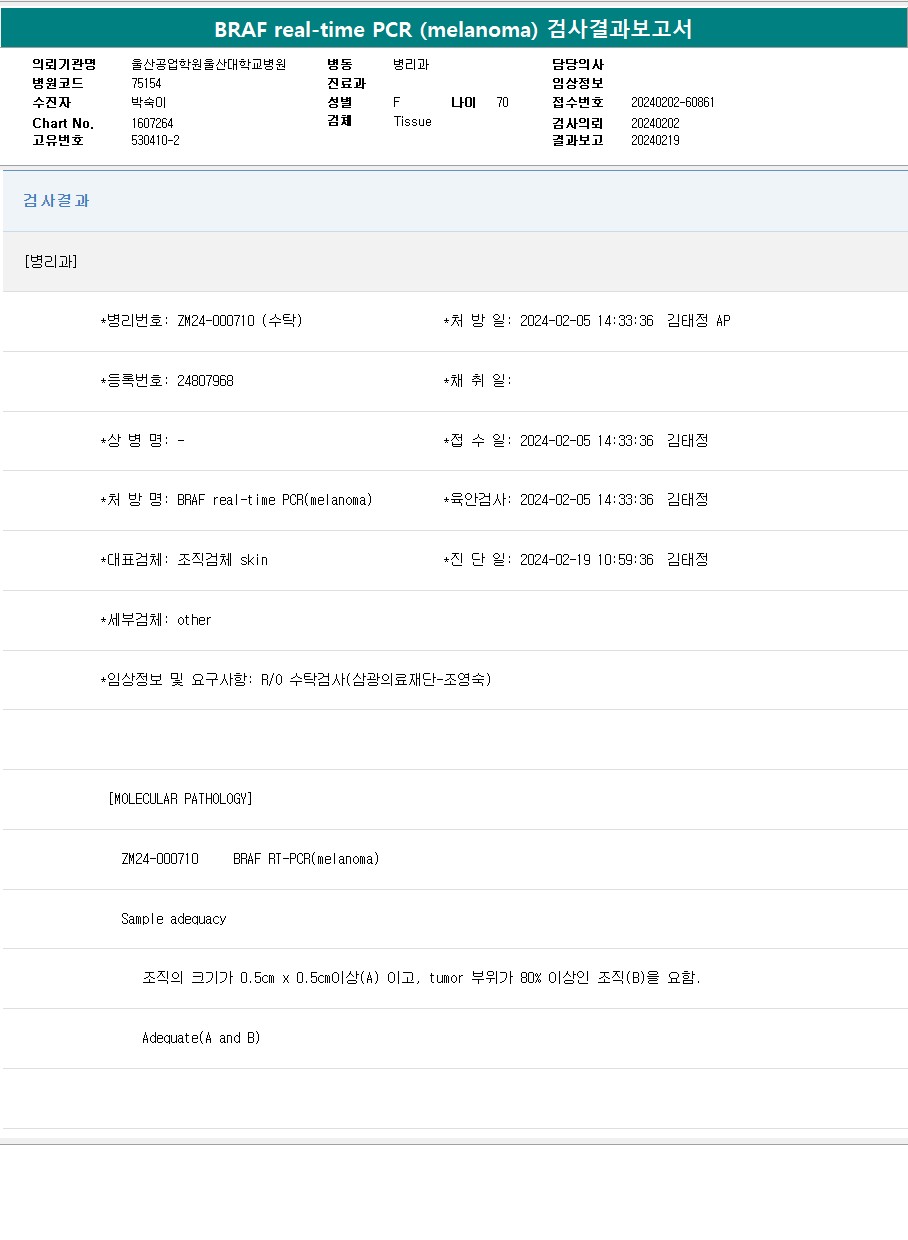The image size is (908, 1240).
Task: Click the 대표검체 조직검체 skin row
Action: click(x=184, y=560)
